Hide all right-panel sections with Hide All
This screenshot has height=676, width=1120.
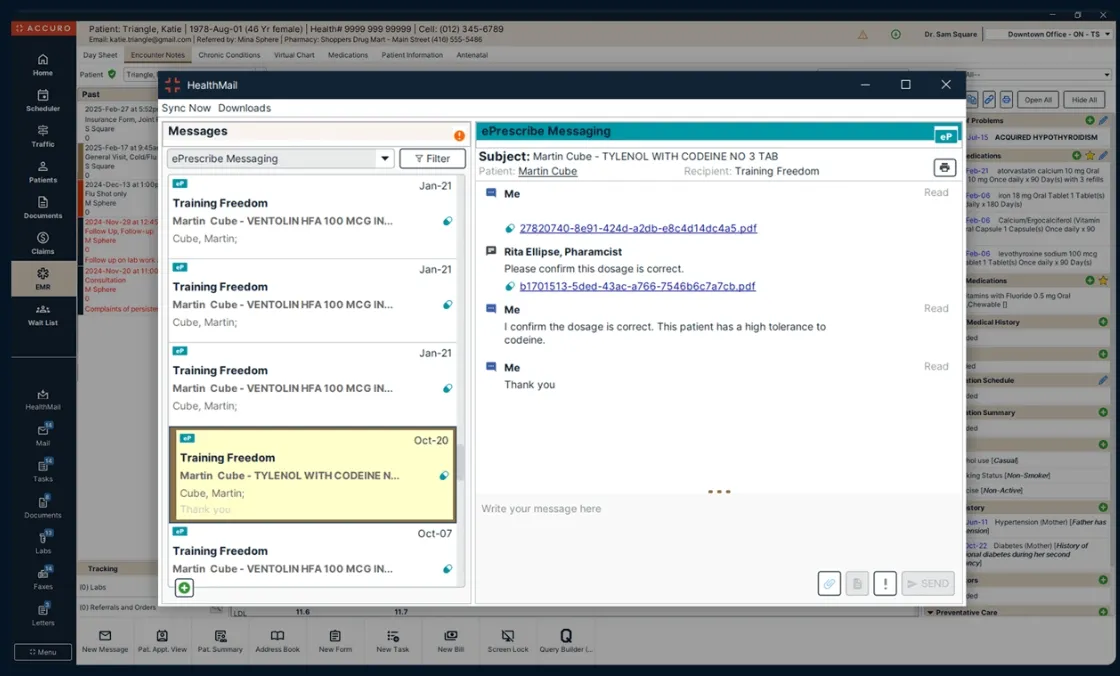[1086, 99]
